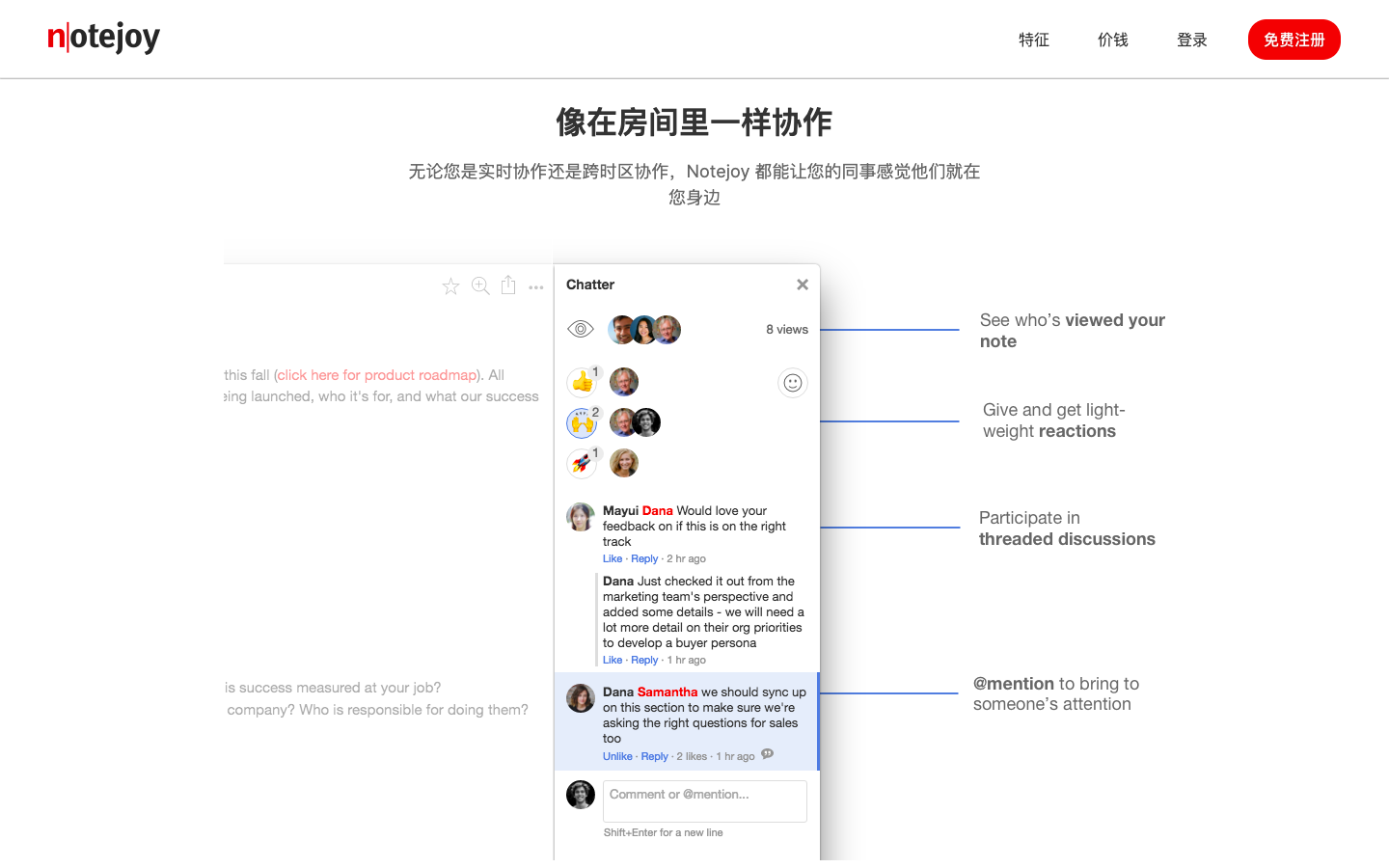Open the three-dots more options menu

pos(536,287)
